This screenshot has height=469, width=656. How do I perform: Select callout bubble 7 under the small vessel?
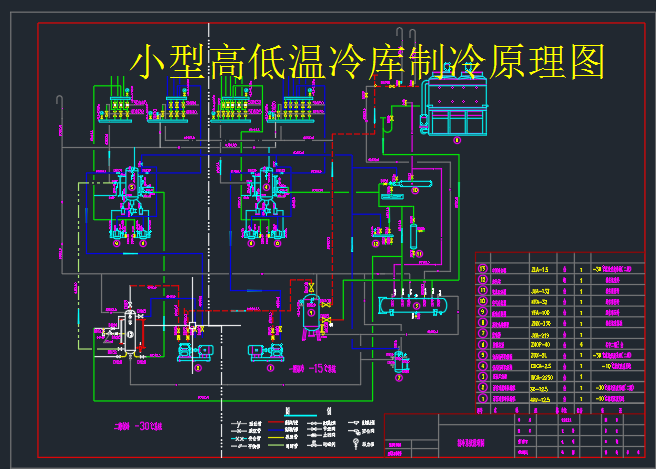399,378
